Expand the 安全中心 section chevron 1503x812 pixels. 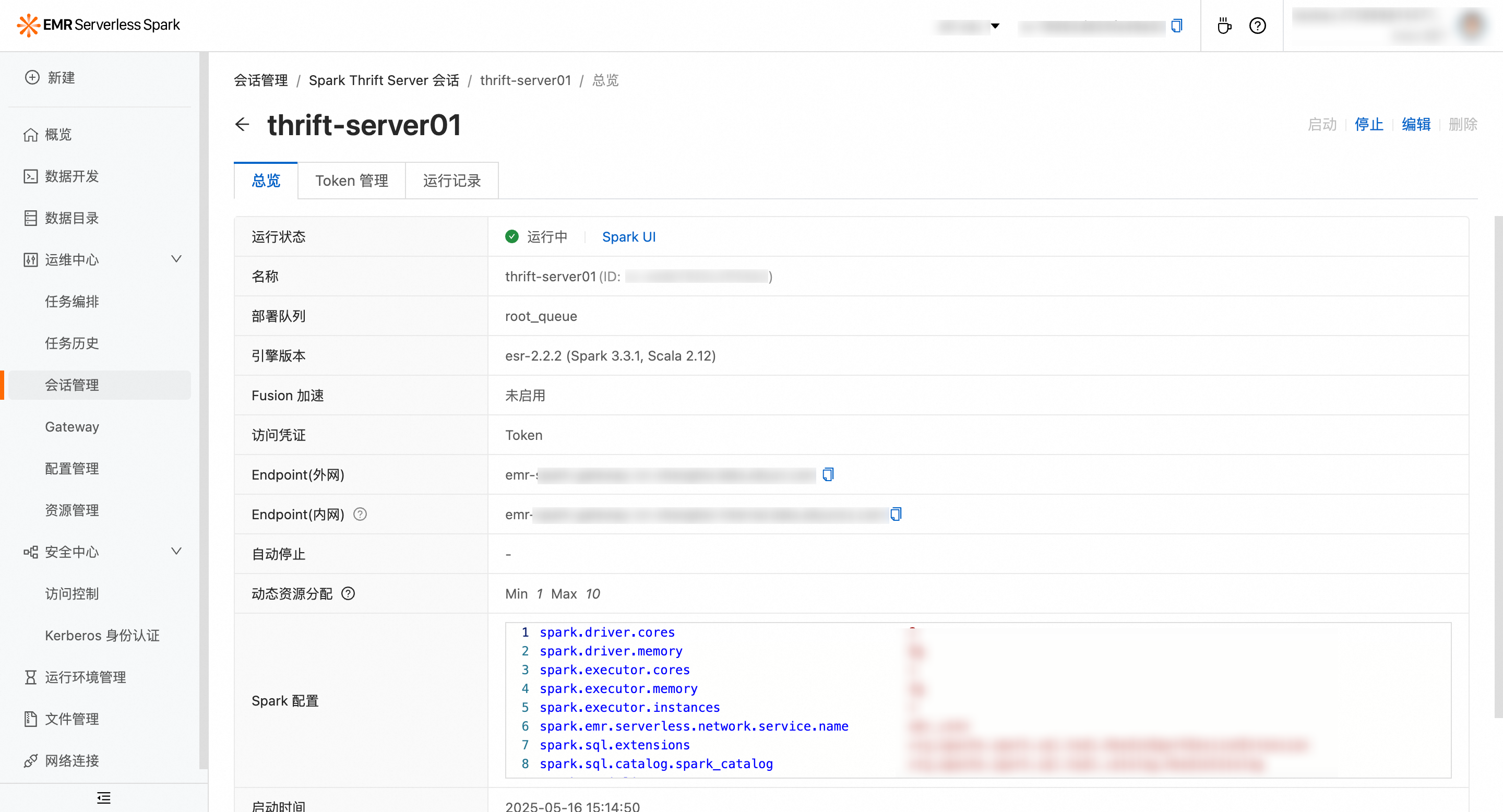point(176,551)
